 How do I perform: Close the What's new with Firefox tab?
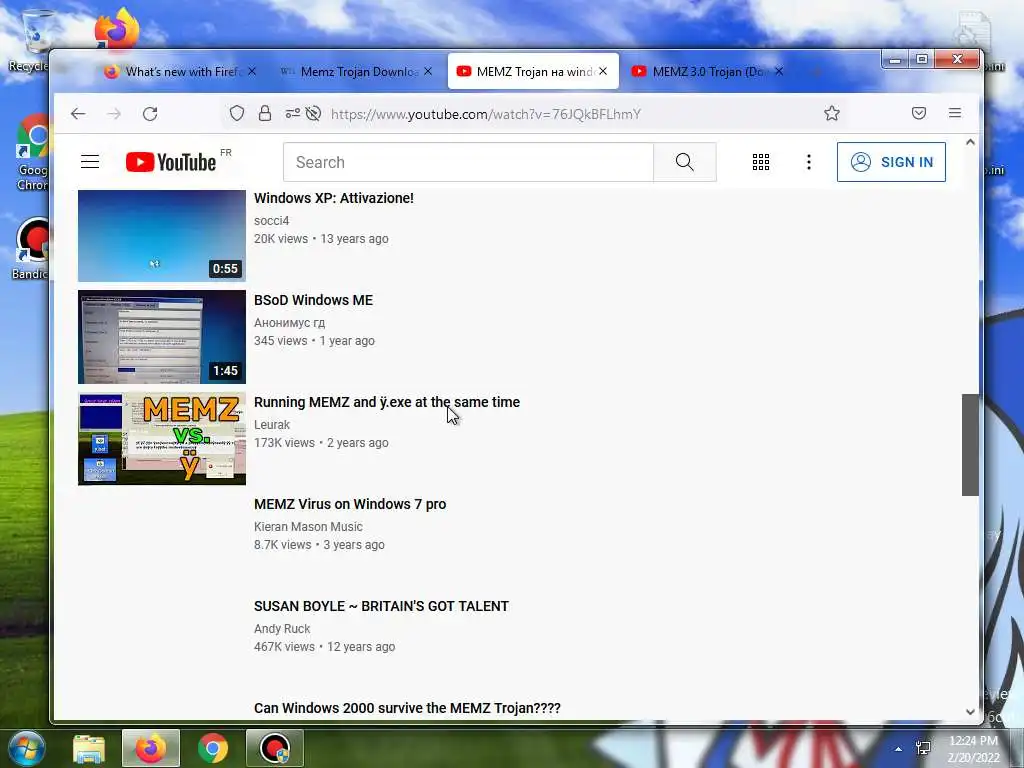tap(252, 71)
